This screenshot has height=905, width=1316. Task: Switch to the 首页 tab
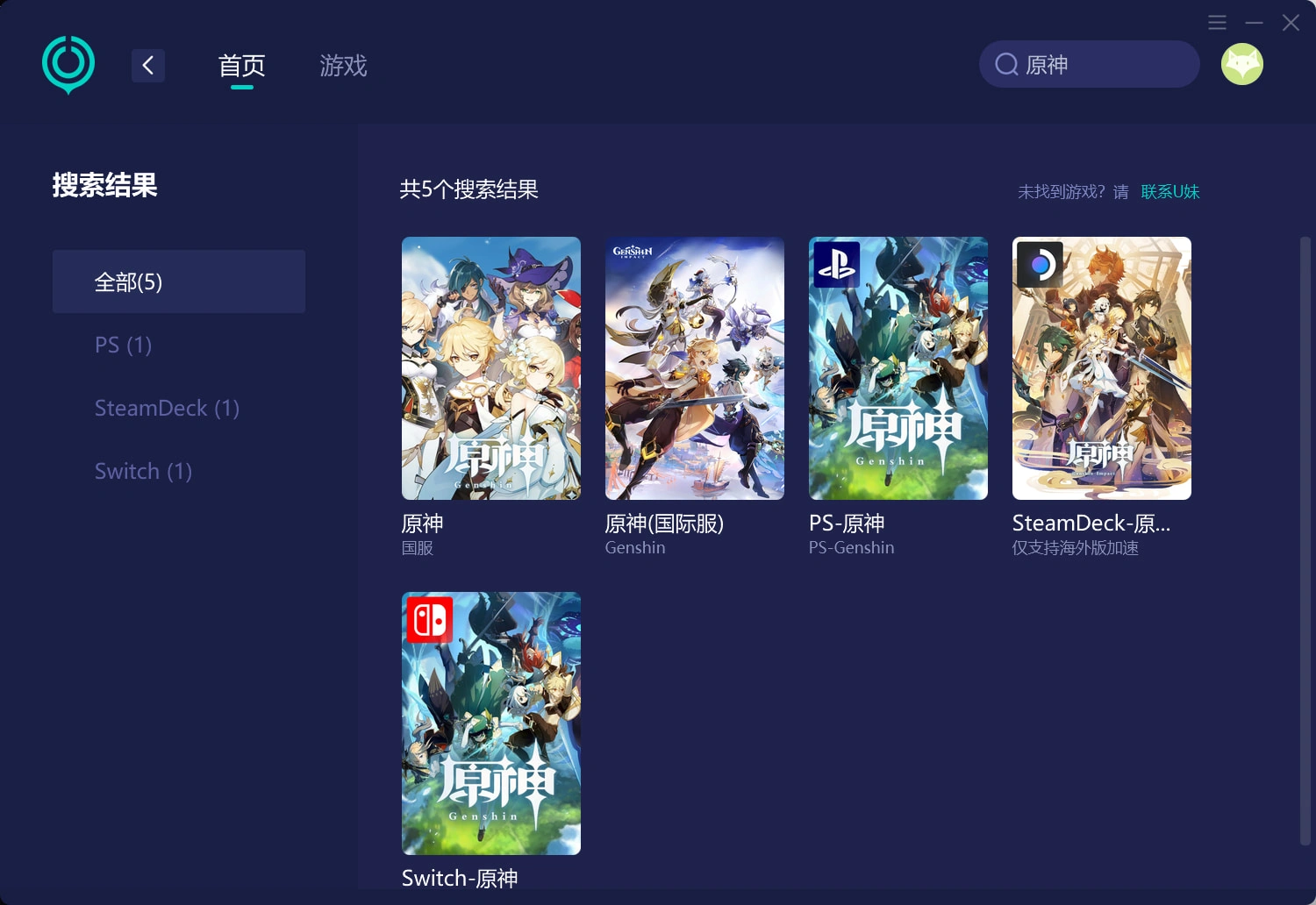(242, 66)
